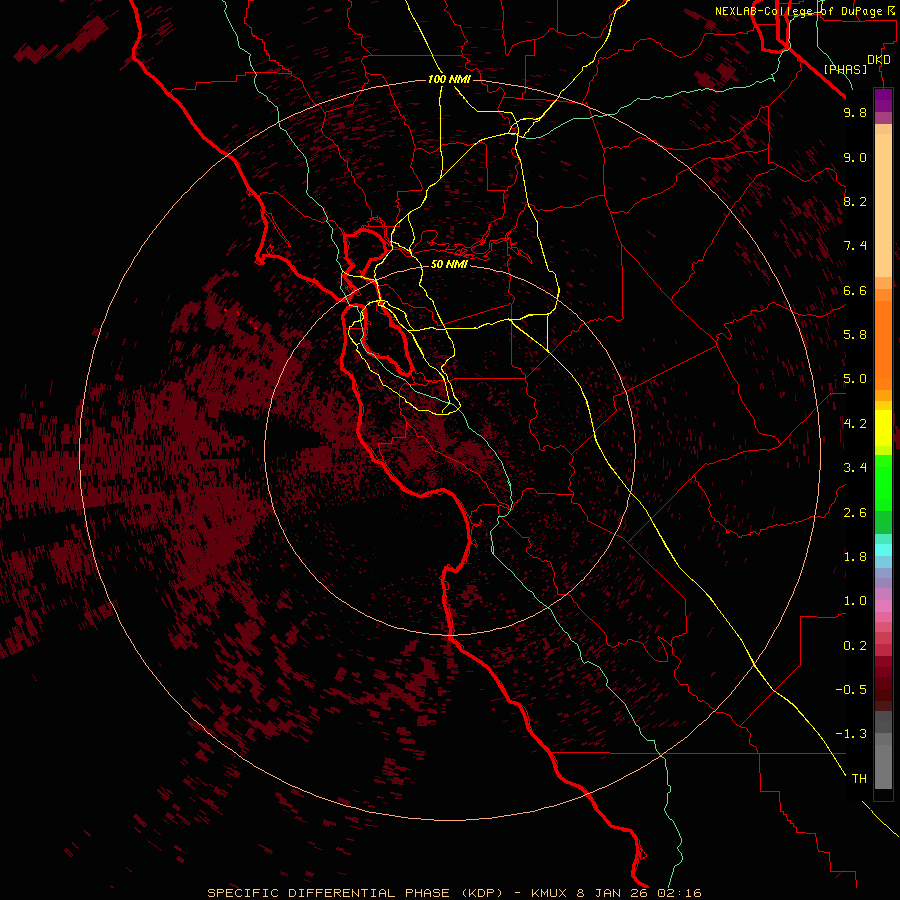Image resolution: width=900 pixels, height=900 pixels.
Task: Click the 100 NMI range ring label
Action: tap(449, 79)
